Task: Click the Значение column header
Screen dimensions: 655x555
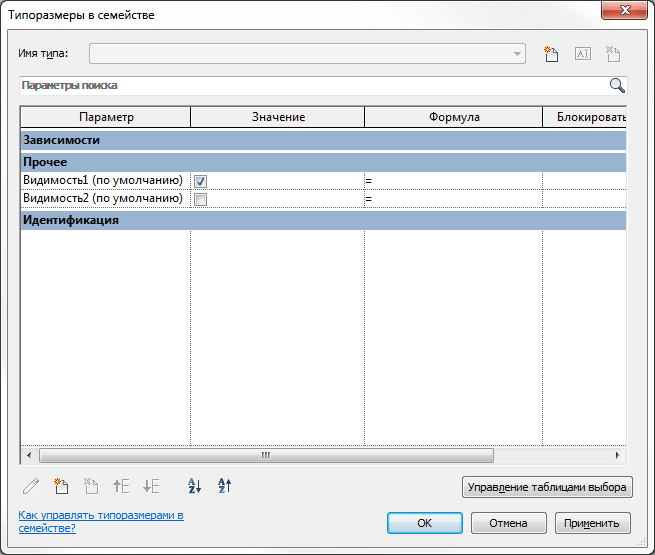Action: pyautogui.click(x=277, y=118)
